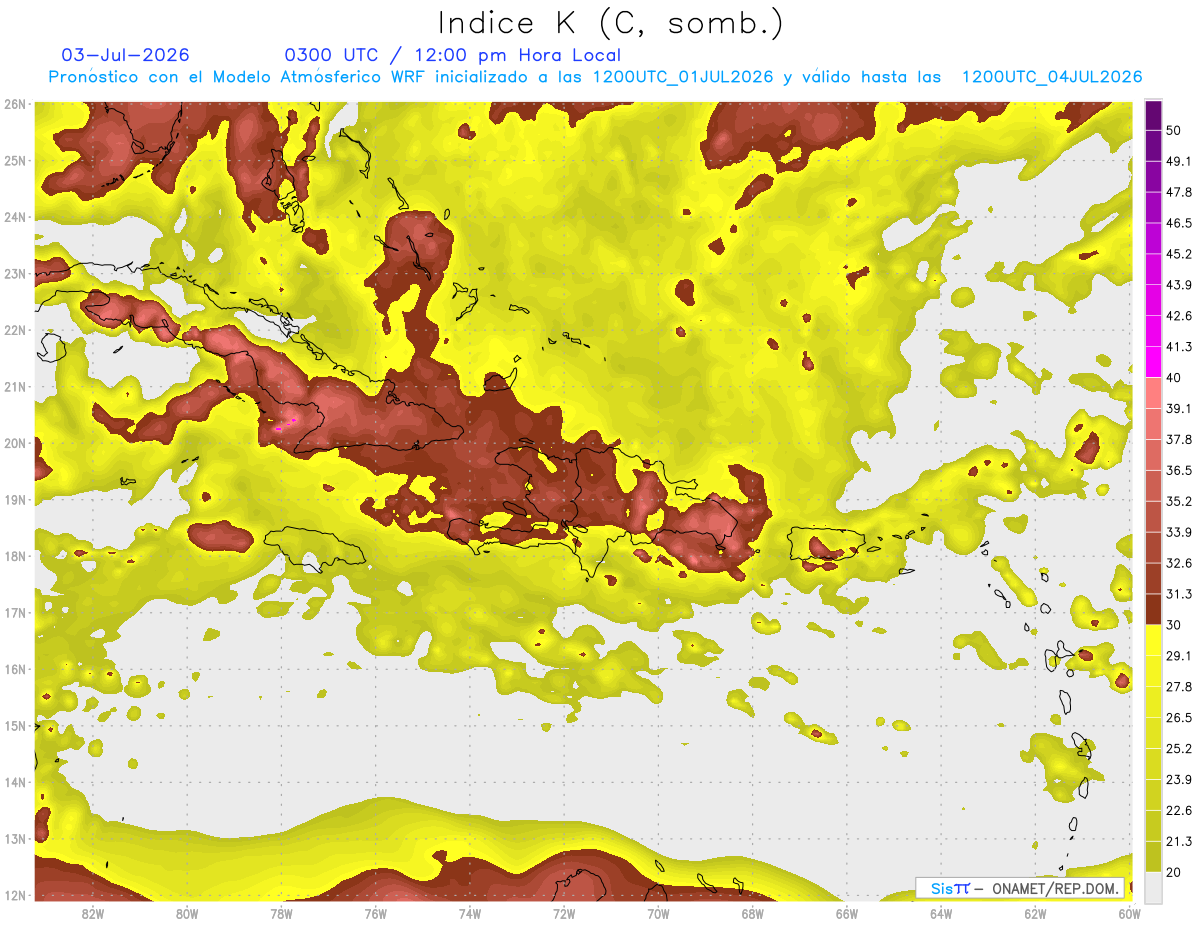The image size is (1200, 927).
Task: Click the 27.8 value on the color scale
Action: click(x=1179, y=687)
